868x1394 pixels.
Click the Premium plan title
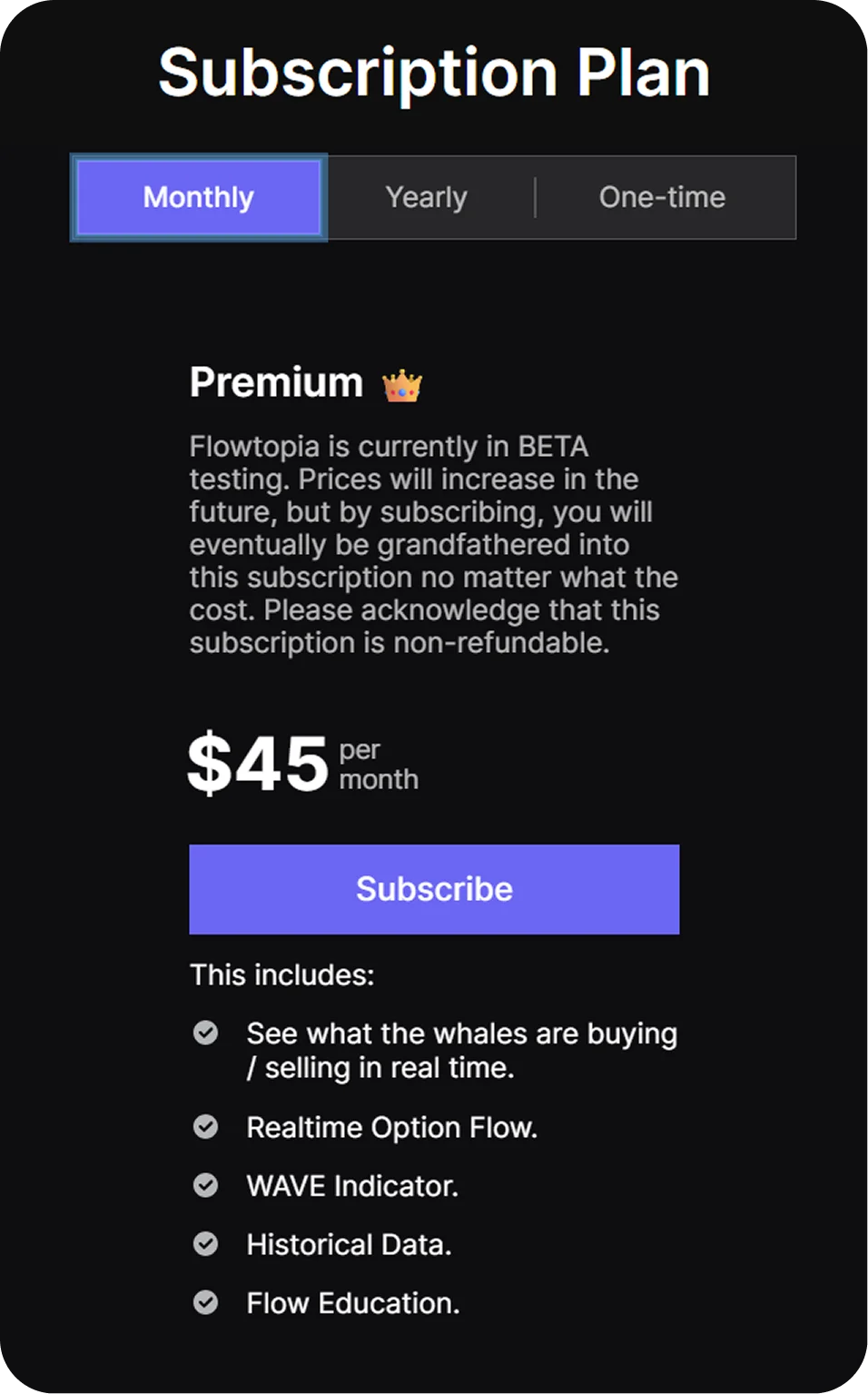click(275, 381)
